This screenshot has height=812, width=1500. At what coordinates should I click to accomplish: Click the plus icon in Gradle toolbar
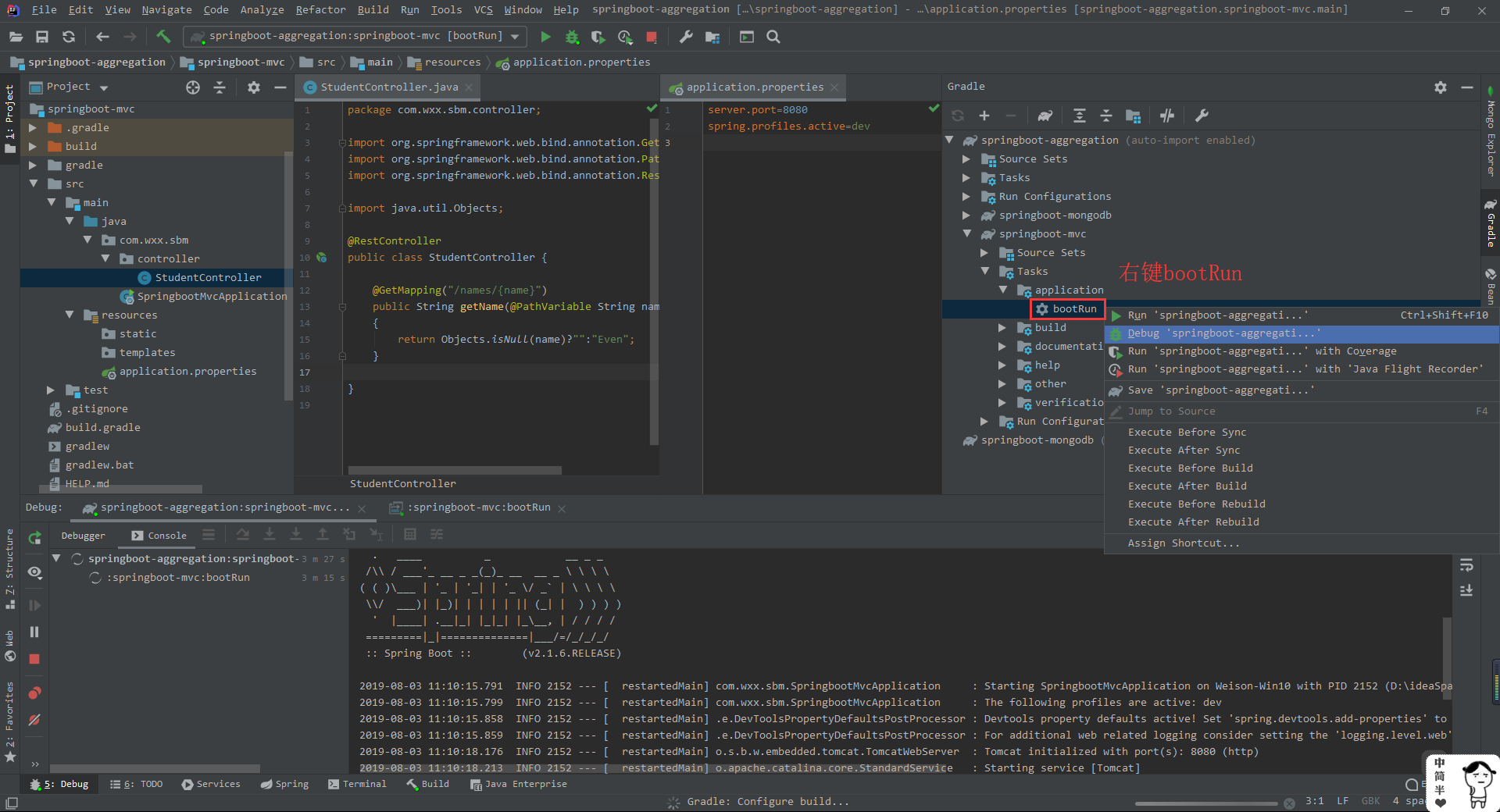984,116
